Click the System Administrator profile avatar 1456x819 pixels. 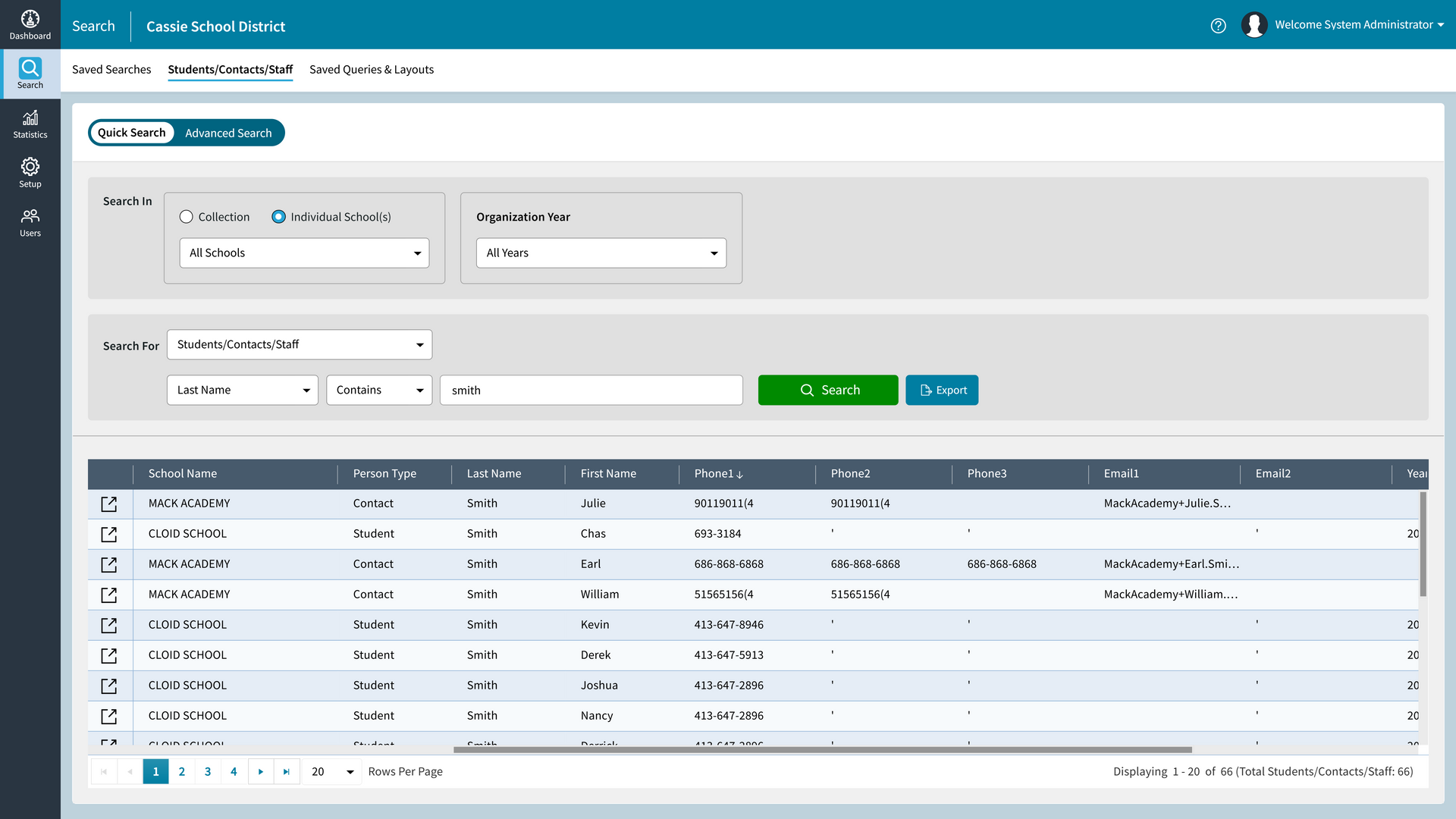point(1254,24)
